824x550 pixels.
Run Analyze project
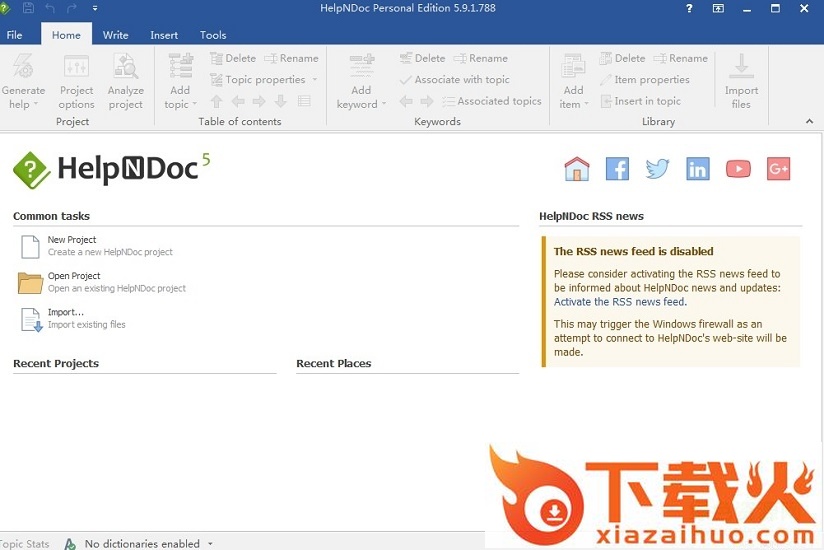(x=126, y=82)
